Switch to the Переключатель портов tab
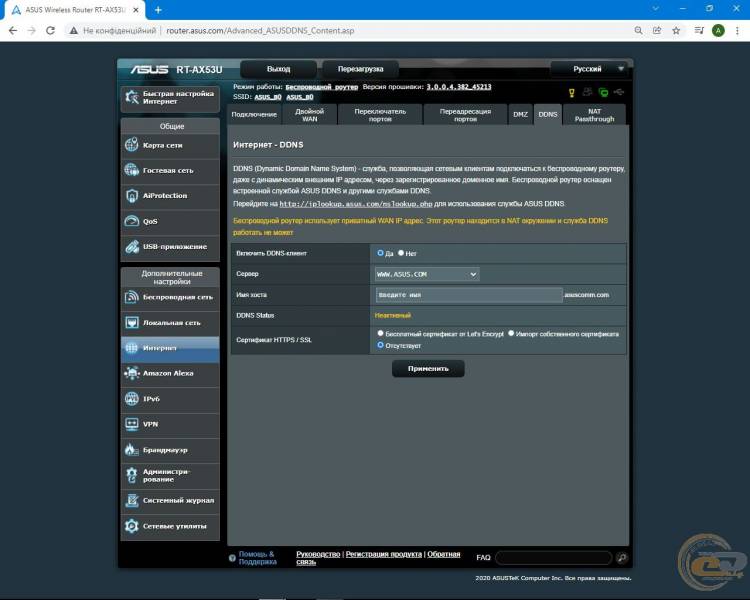750x600 pixels. pyautogui.click(x=380, y=114)
